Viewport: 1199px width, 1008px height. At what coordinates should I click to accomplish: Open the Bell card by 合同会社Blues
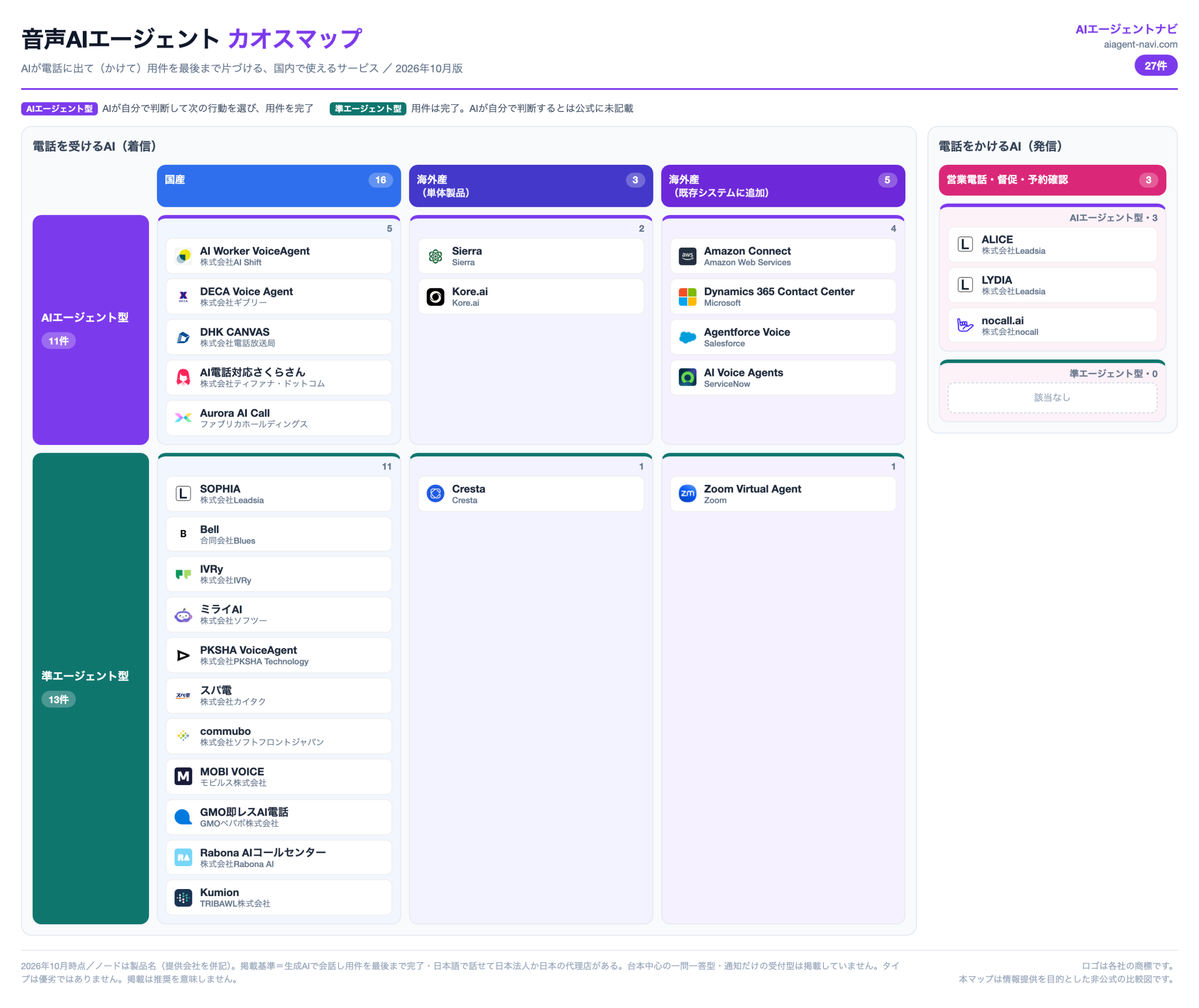(279, 534)
